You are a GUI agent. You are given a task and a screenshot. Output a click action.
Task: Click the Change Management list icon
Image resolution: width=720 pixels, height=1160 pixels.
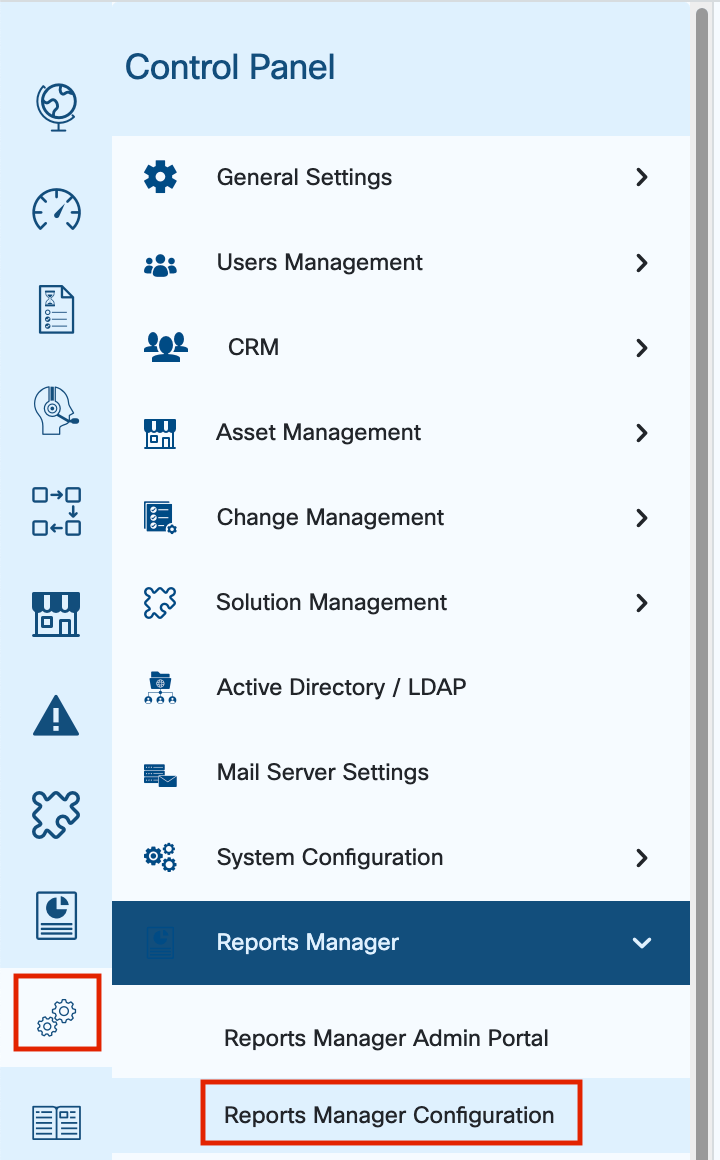[162, 517]
